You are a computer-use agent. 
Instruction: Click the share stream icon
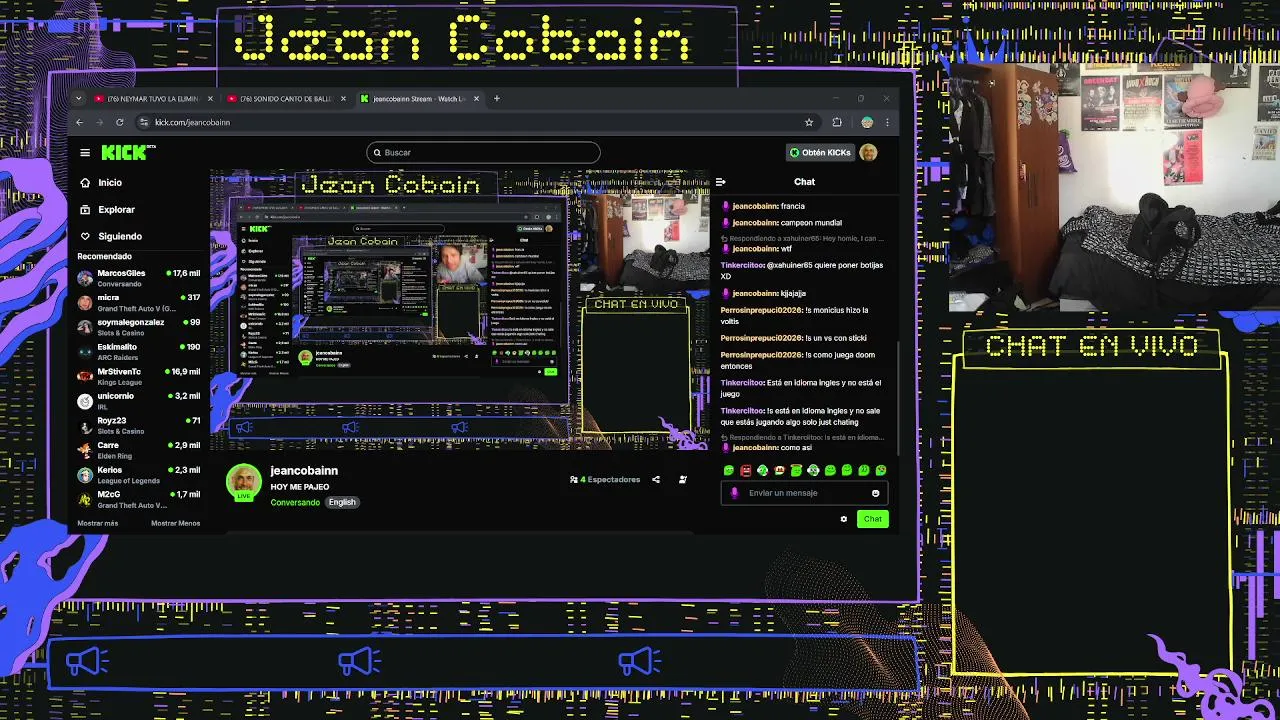click(656, 480)
